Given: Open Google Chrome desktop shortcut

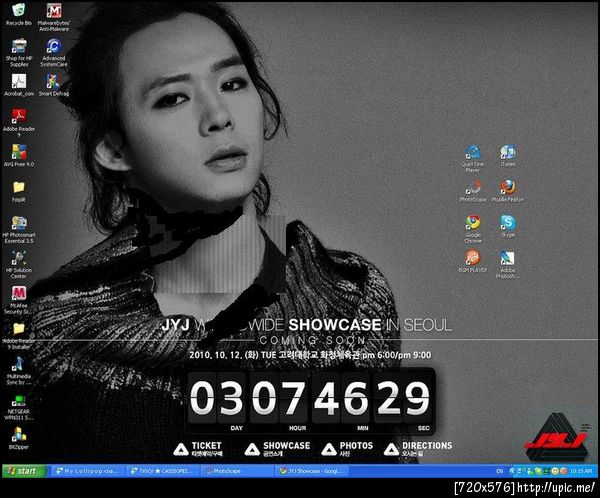Looking at the screenshot, I should pyautogui.click(x=473, y=229).
